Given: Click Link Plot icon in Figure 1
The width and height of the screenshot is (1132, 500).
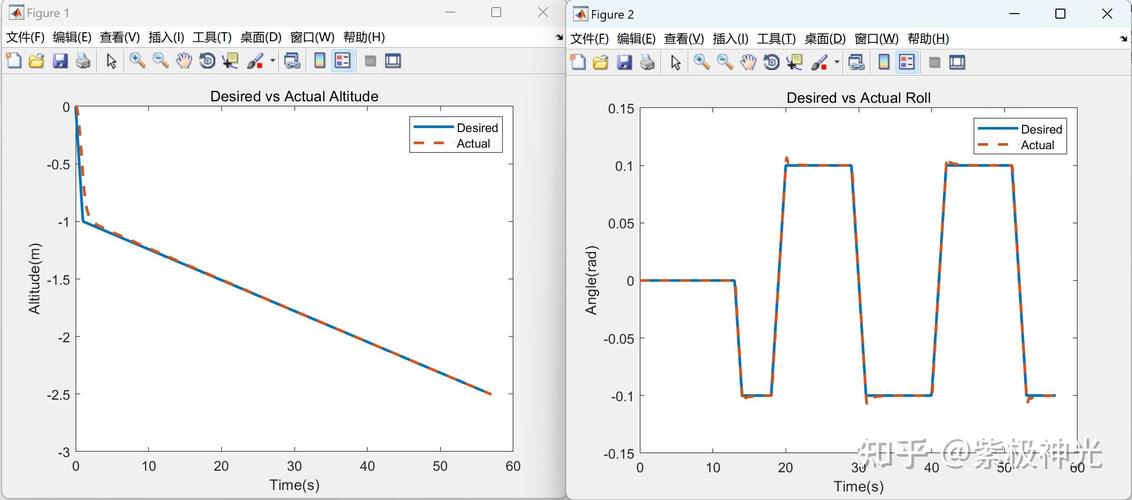Looking at the screenshot, I should (292, 61).
